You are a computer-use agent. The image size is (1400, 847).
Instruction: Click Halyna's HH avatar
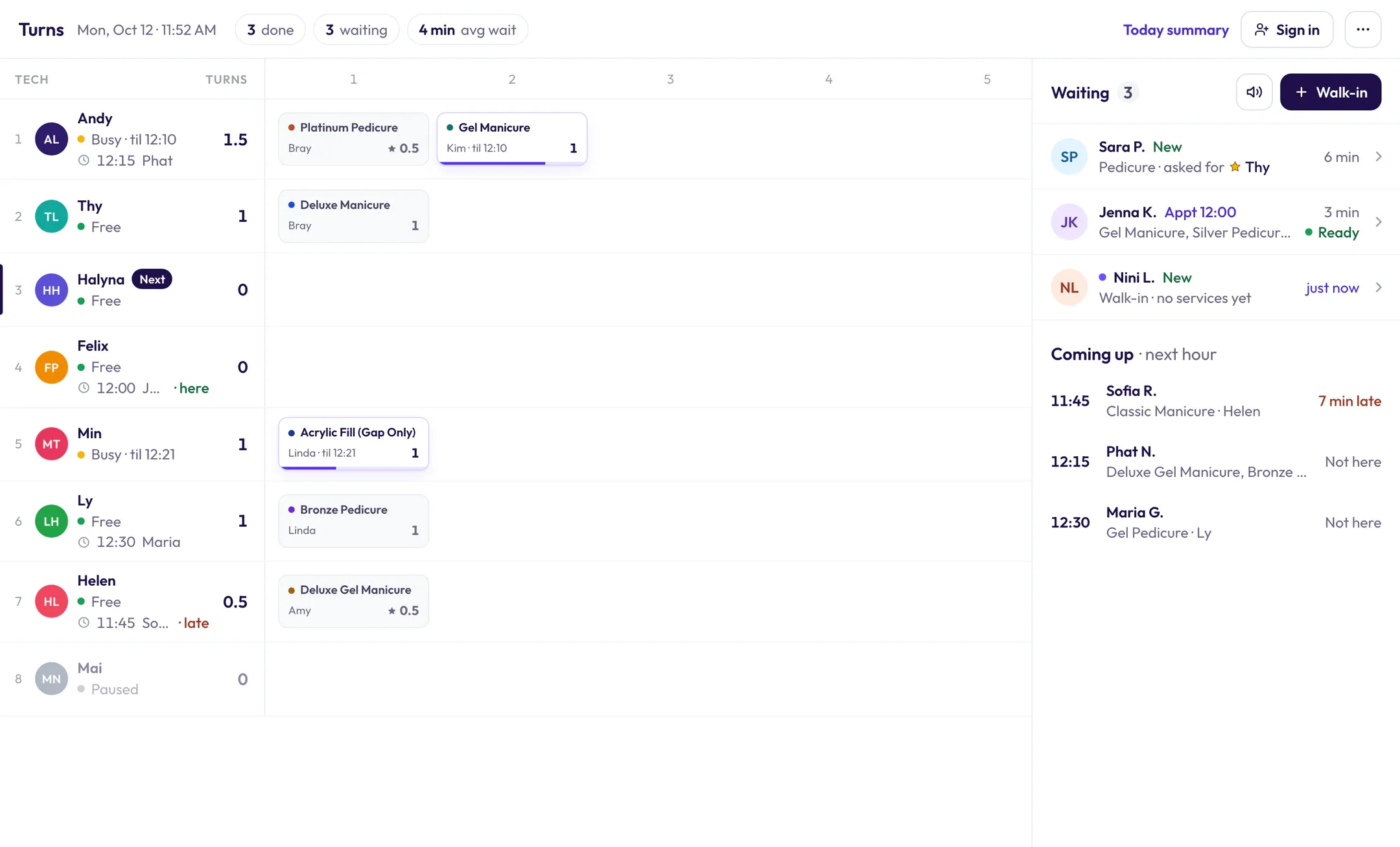[51, 290]
